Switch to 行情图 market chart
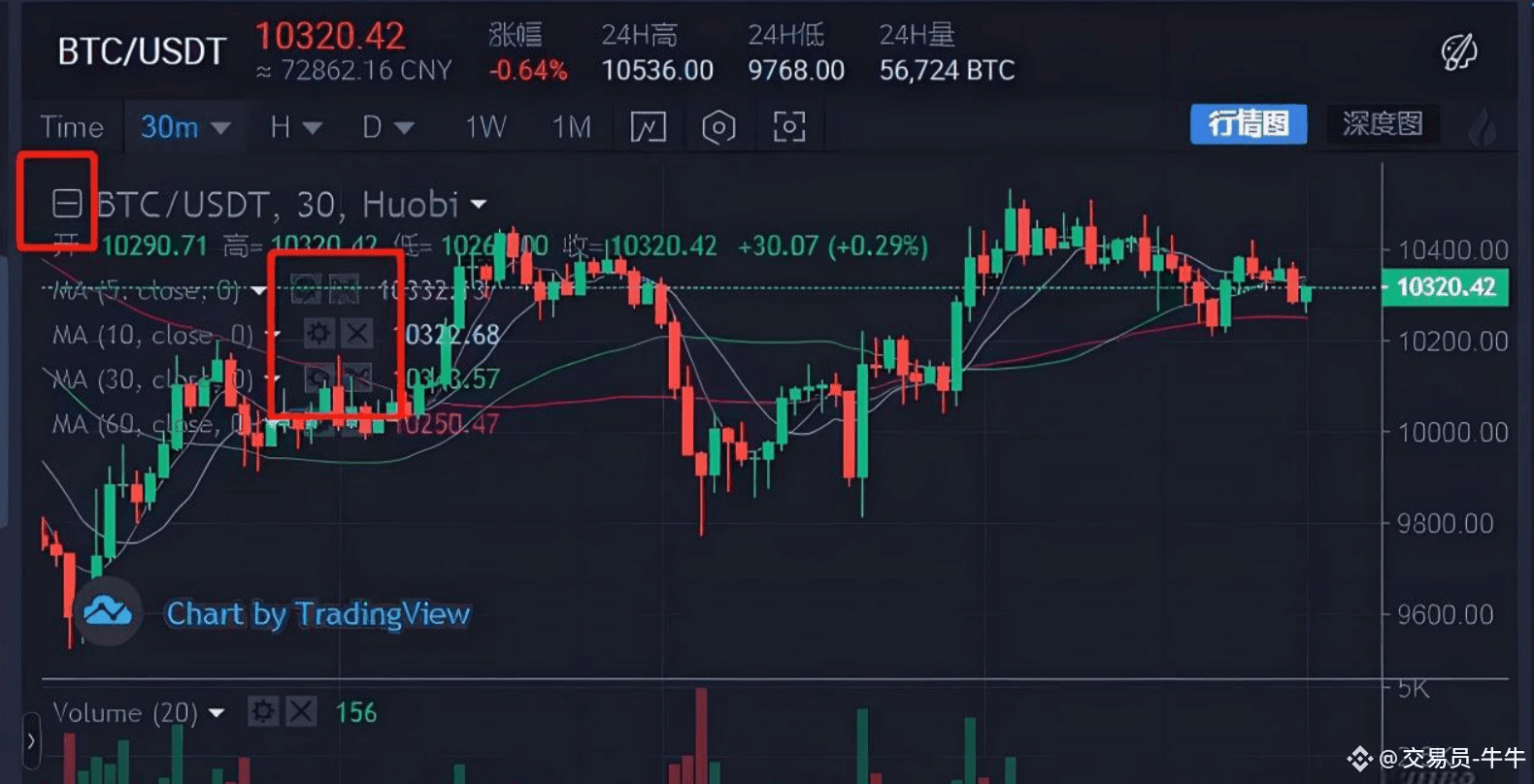The width and height of the screenshot is (1534, 784). (1249, 124)
